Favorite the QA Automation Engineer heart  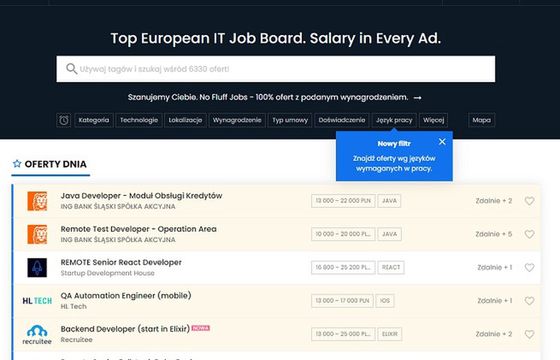[529, 301]
